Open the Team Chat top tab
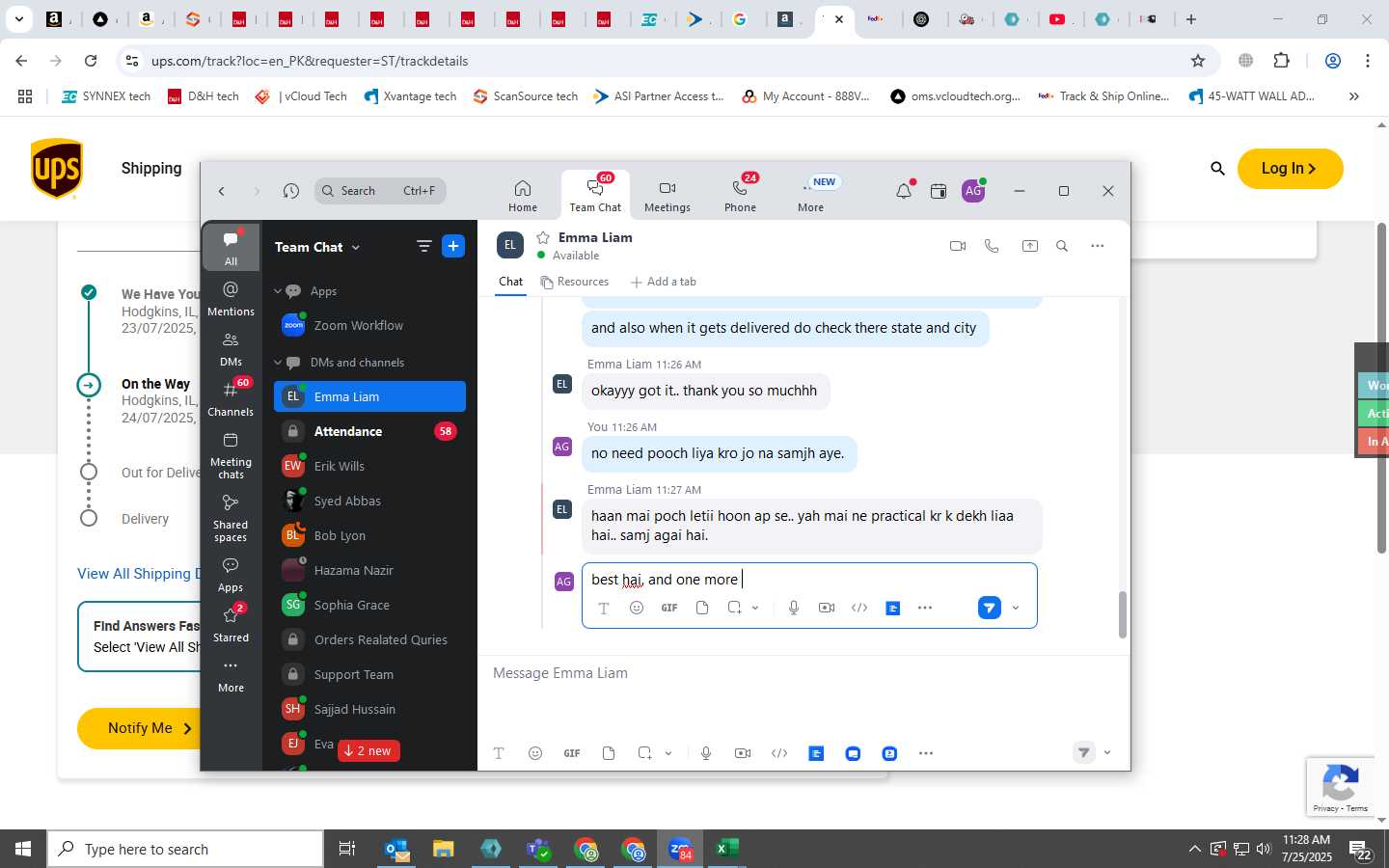The height and width of the screenshot is (868, 1389). [x=595, y=195]
